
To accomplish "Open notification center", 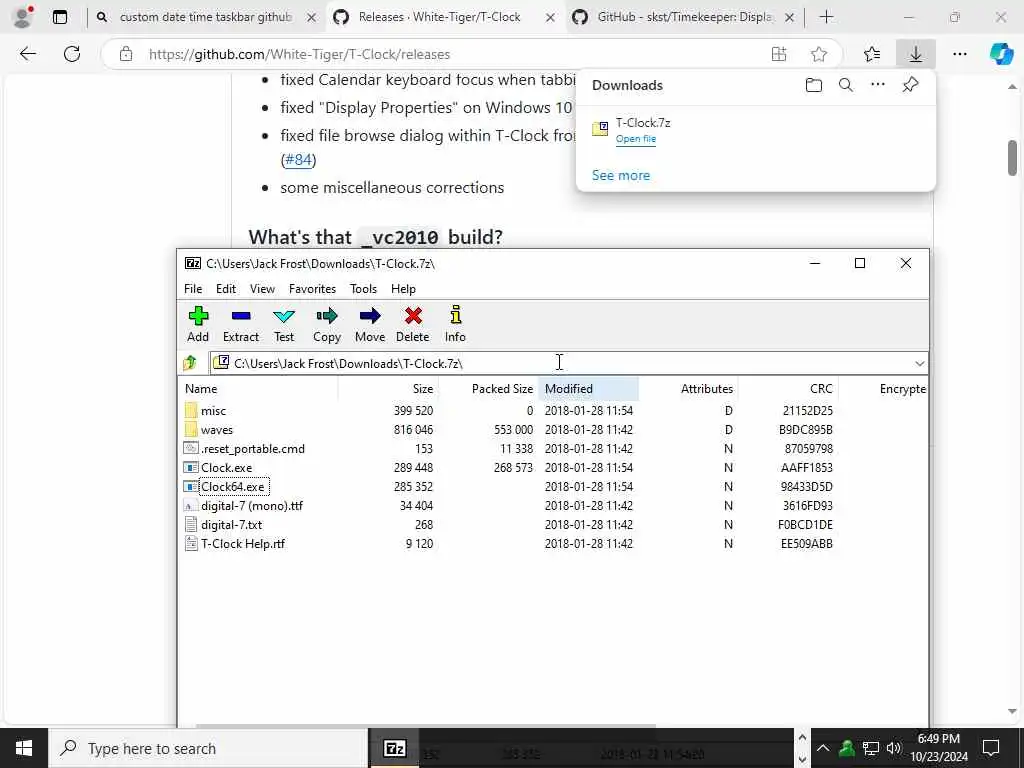I will [x=991, y=748].
